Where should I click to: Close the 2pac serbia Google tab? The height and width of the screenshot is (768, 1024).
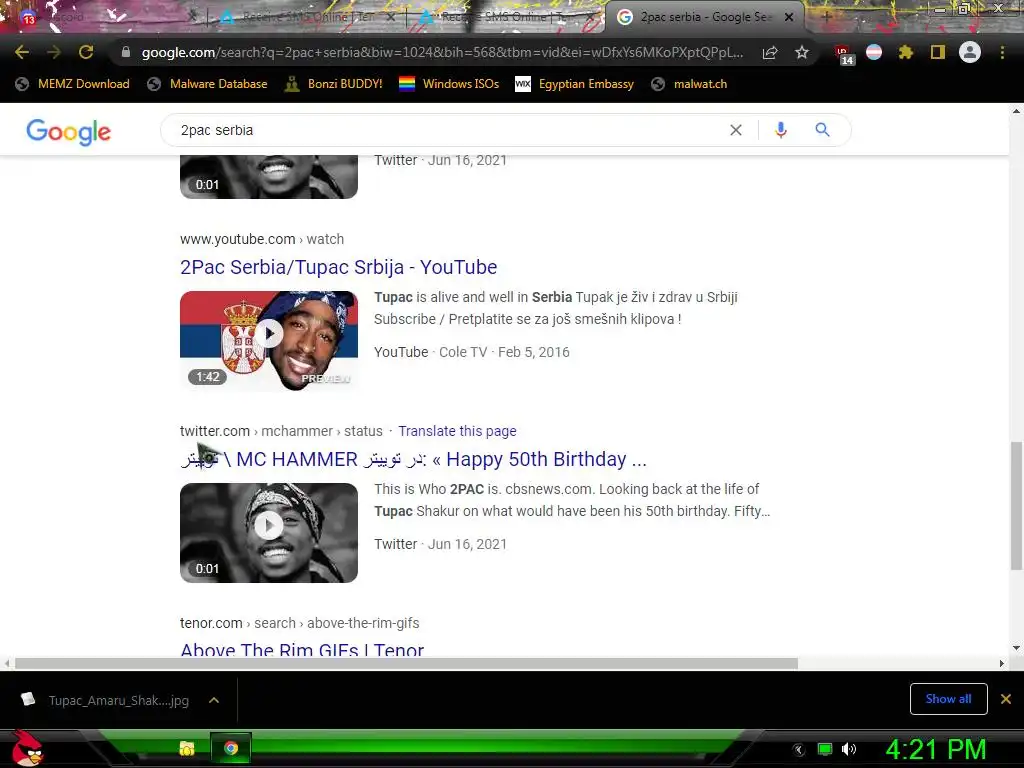point(789,18)
